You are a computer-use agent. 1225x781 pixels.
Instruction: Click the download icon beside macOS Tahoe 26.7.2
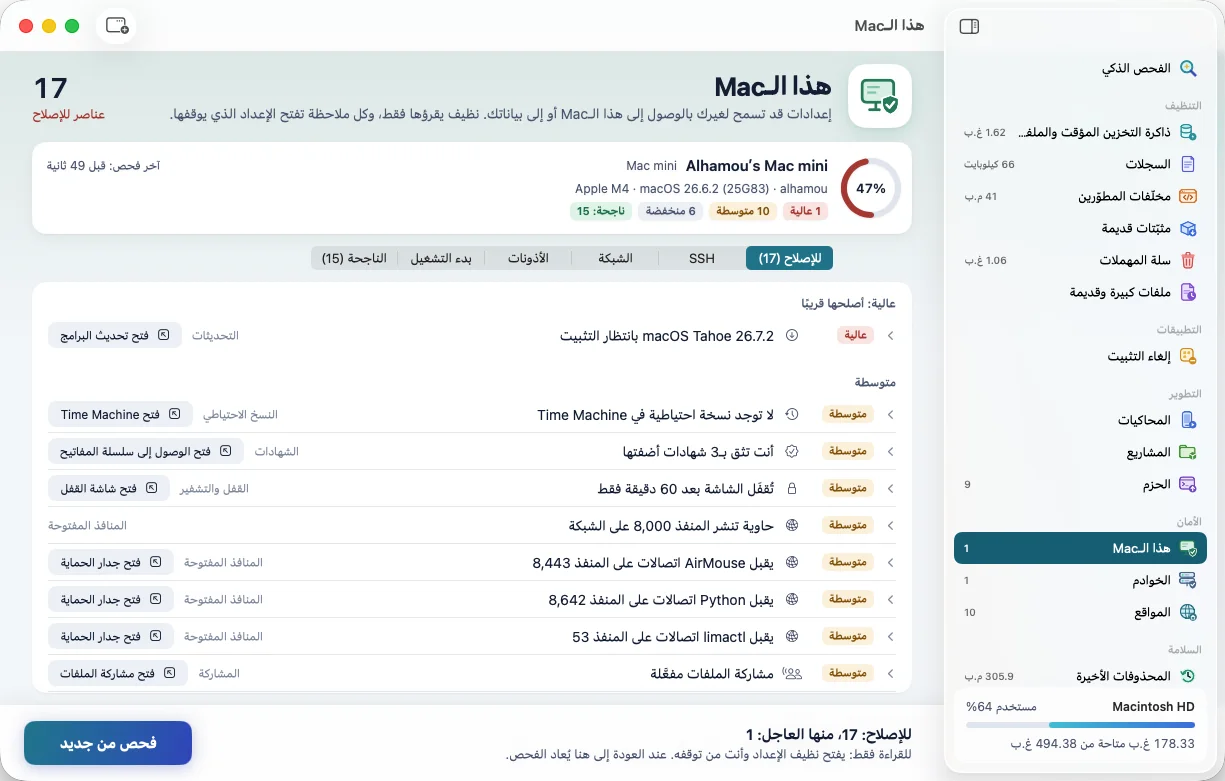(x=791, y=336)
